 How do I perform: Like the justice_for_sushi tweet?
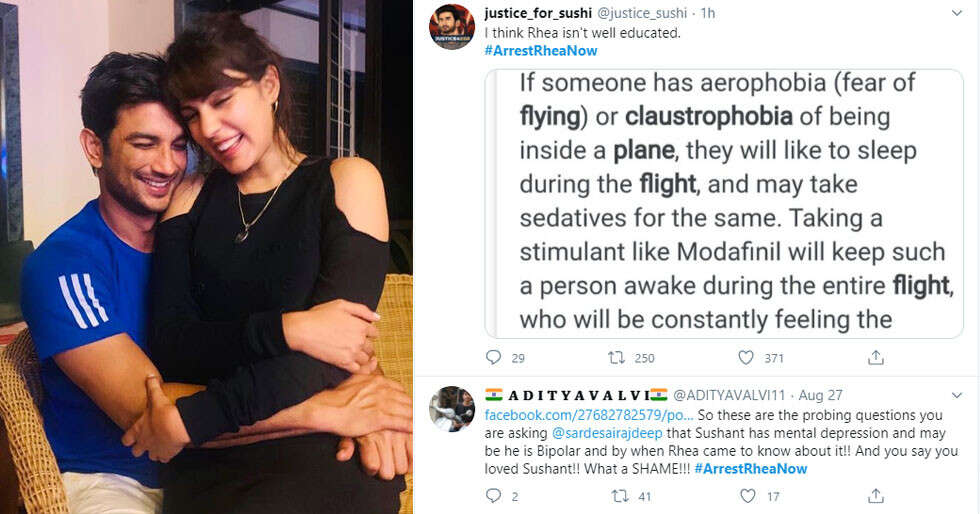tap(746, 357)
